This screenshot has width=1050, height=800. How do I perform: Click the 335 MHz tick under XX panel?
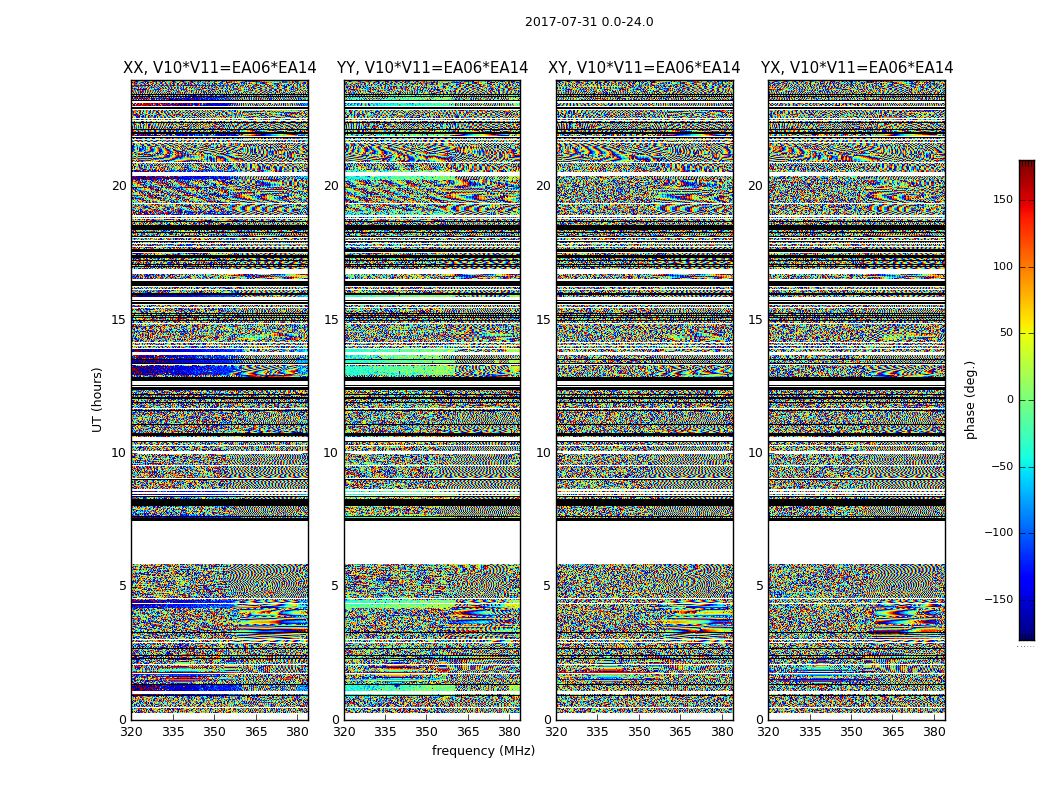tap(173, 732)
